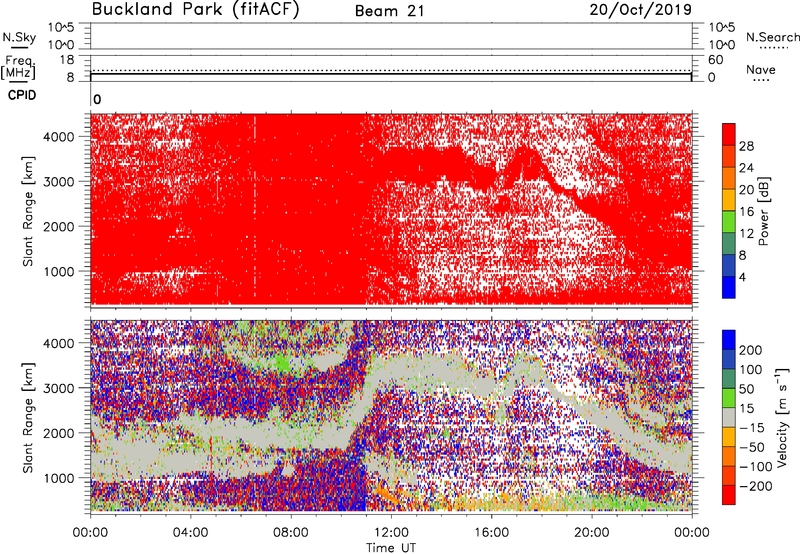
Task: Click the '08:00' time tick label
Action: [291, 533]
